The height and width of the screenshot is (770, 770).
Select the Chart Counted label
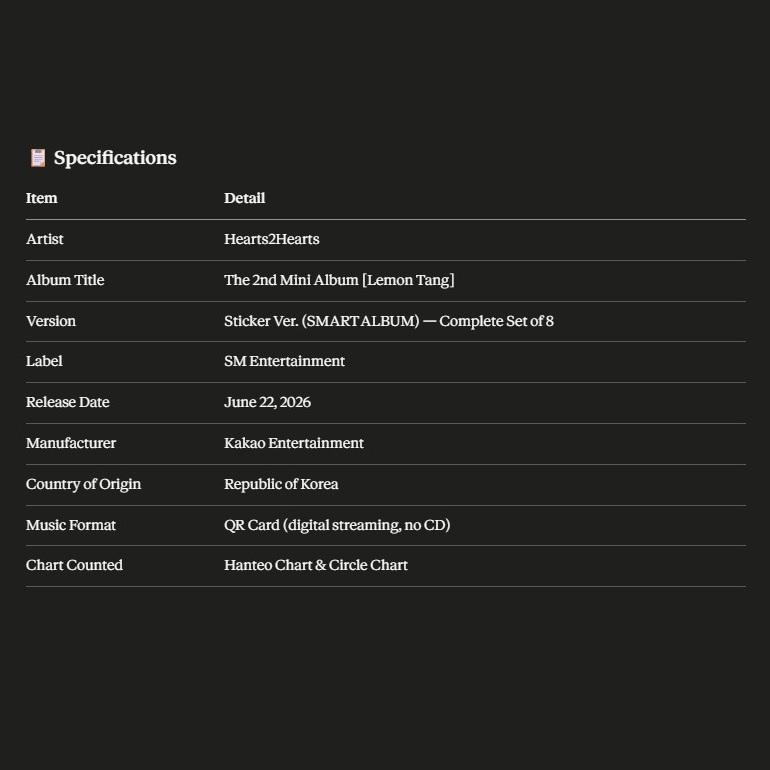[x=75, y=565]
